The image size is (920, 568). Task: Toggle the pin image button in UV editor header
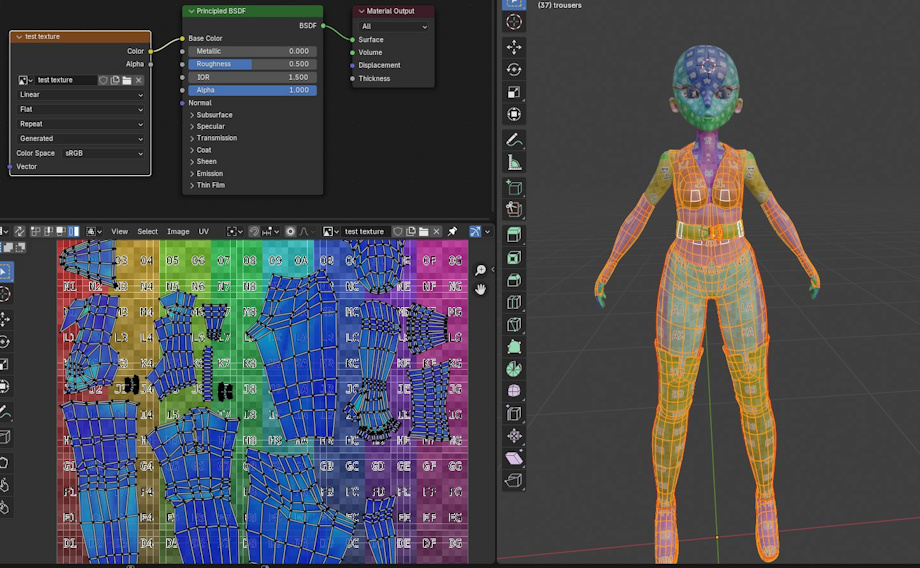[x=452, y=231]
